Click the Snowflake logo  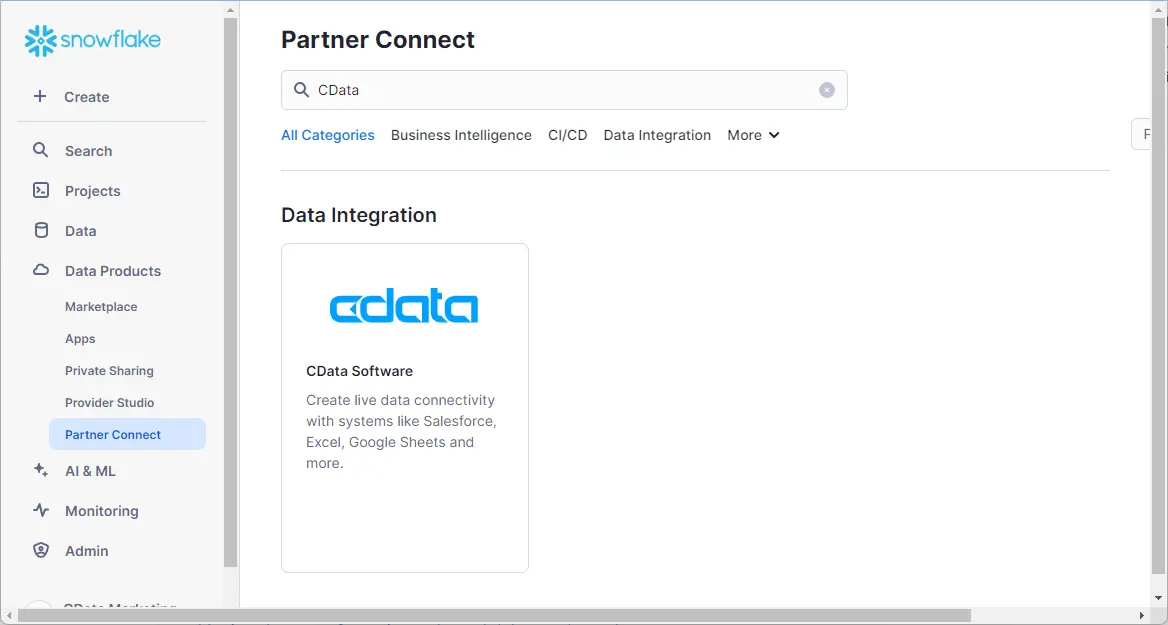tap(93, 40)
